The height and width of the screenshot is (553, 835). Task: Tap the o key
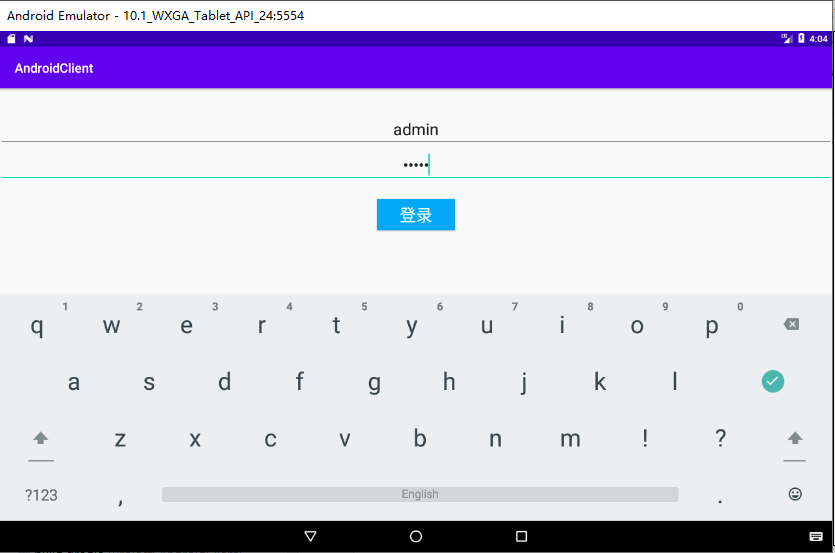click(637, 325)
